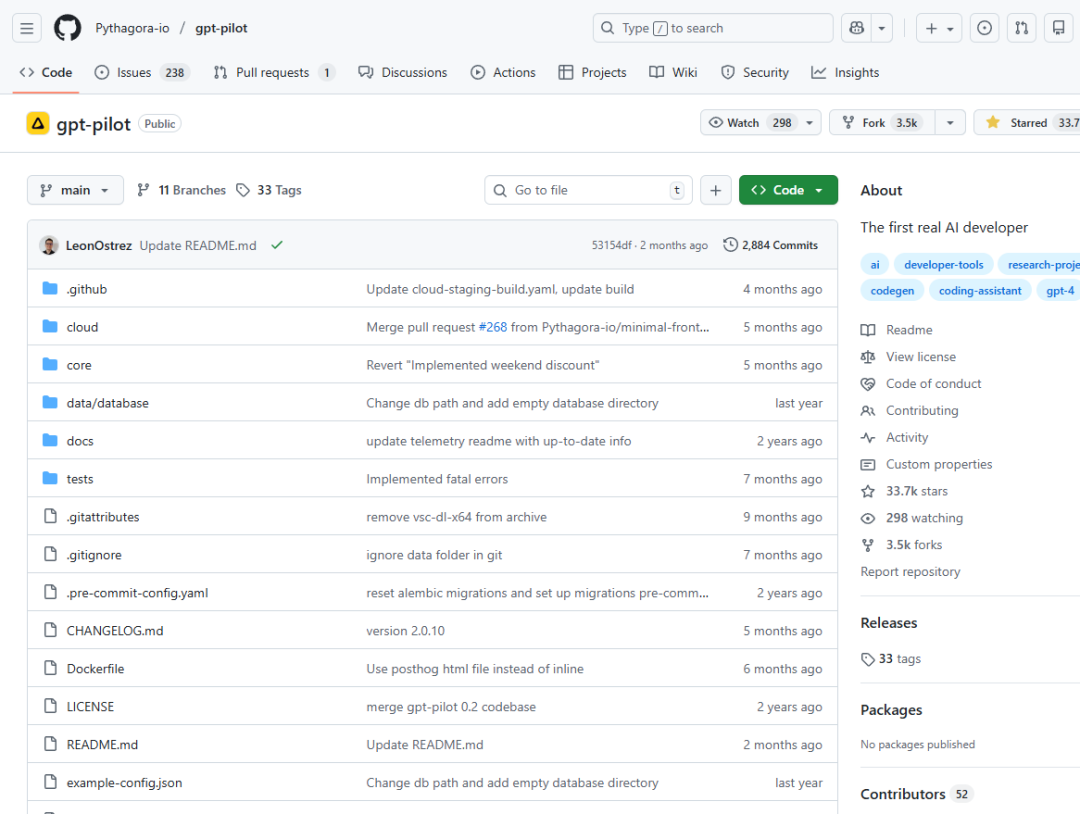
Task: Open the 2,884 Commits history
Action: click(x=770, y=245)
